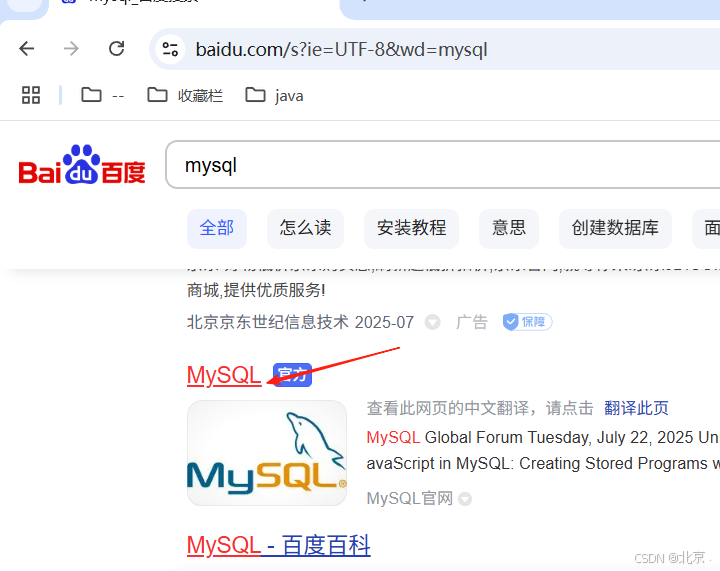Click the browser forward arrow
The width and height of the screenshot is (720, 571).
tap(71, 48)
